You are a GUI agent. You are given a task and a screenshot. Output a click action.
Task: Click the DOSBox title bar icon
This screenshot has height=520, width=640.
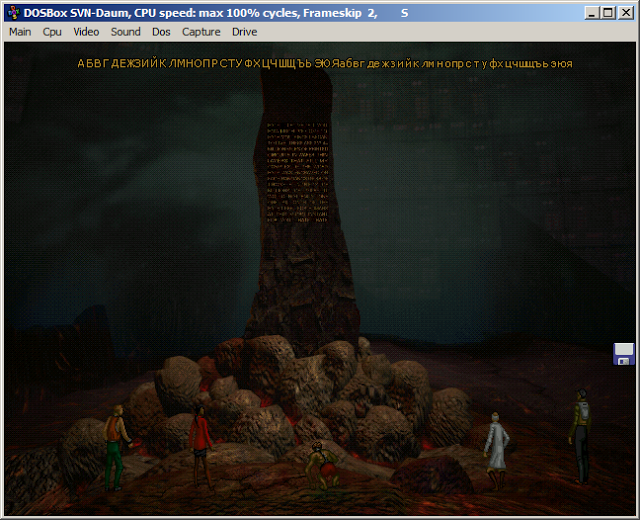pyautogui.click(x=13, y=13)
